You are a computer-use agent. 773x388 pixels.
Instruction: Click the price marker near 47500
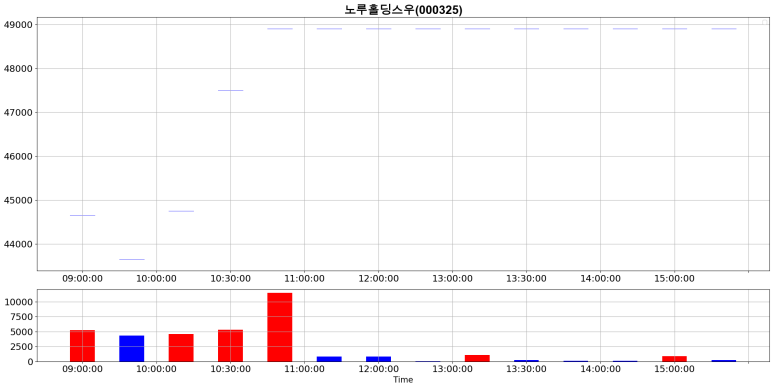[230, 90]
